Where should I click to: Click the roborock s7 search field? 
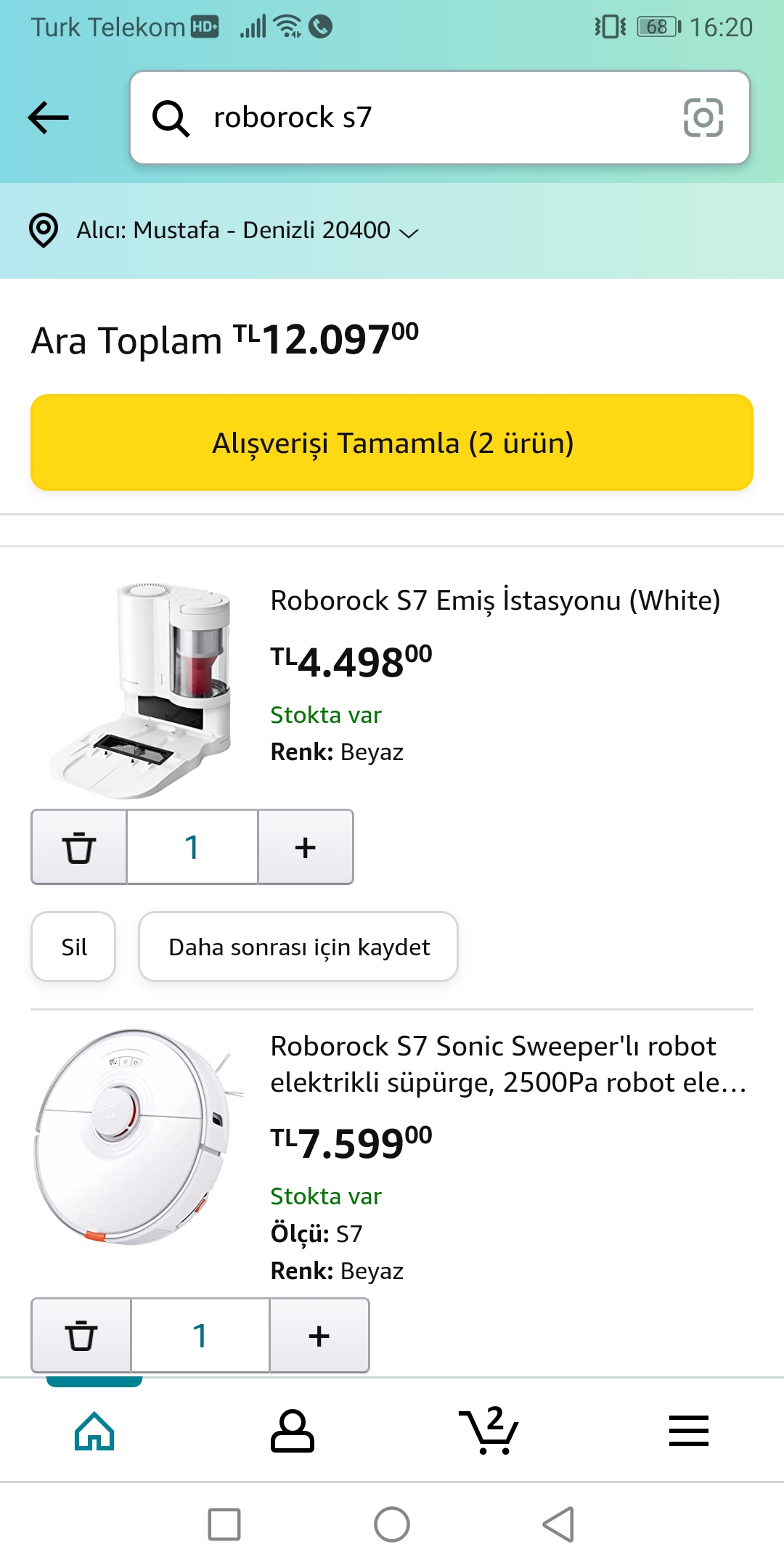[x=436, y=118]
